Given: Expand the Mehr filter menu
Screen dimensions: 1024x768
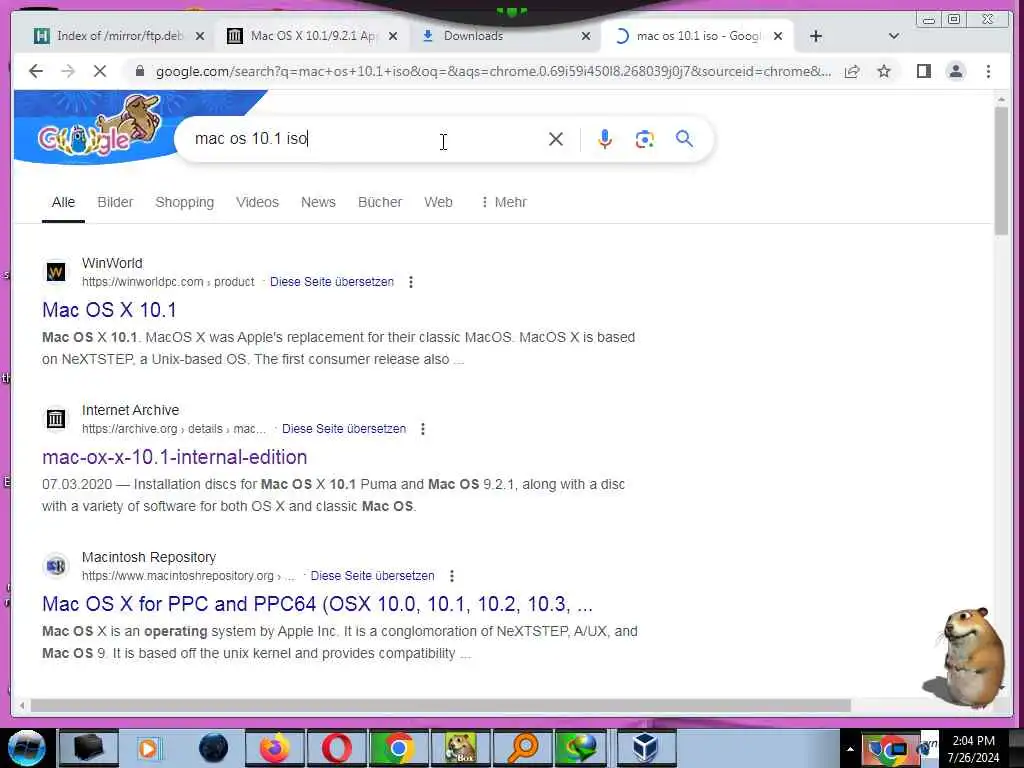Looking at the screenshot, I should pos(504,202).
